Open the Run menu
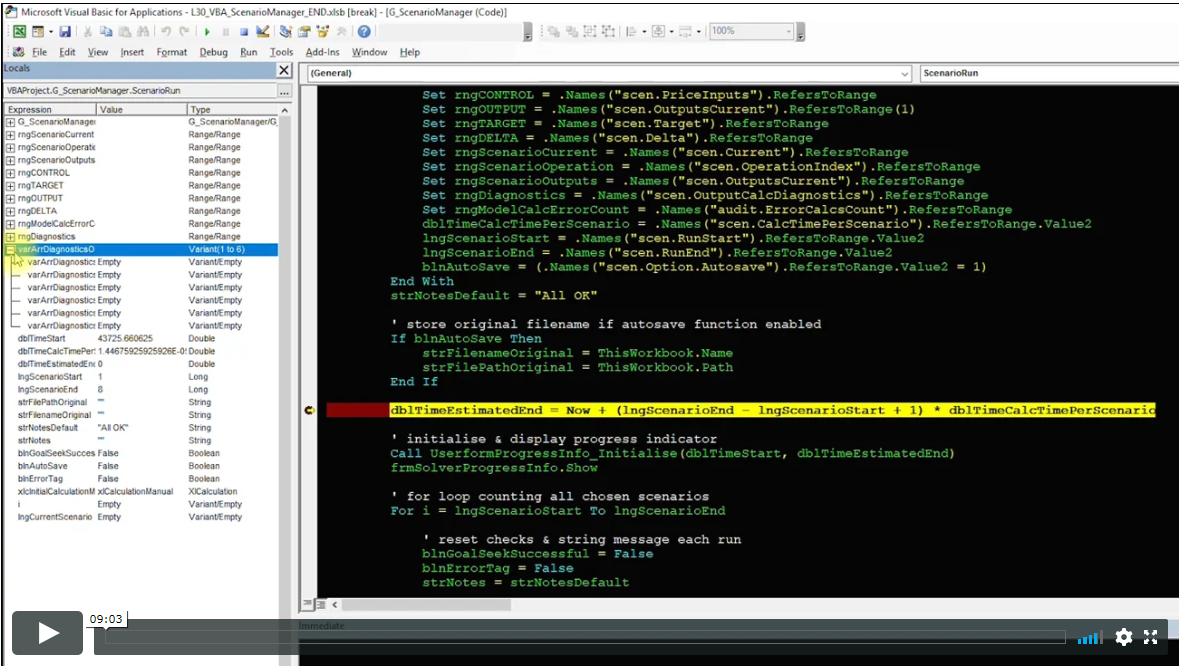 (249, 52)
